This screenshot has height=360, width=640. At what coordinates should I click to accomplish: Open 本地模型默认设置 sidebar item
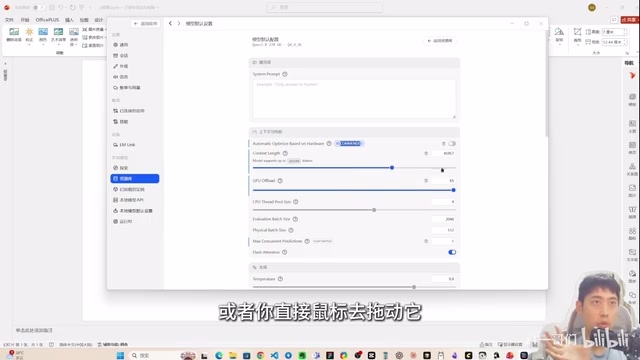point(133,211)
